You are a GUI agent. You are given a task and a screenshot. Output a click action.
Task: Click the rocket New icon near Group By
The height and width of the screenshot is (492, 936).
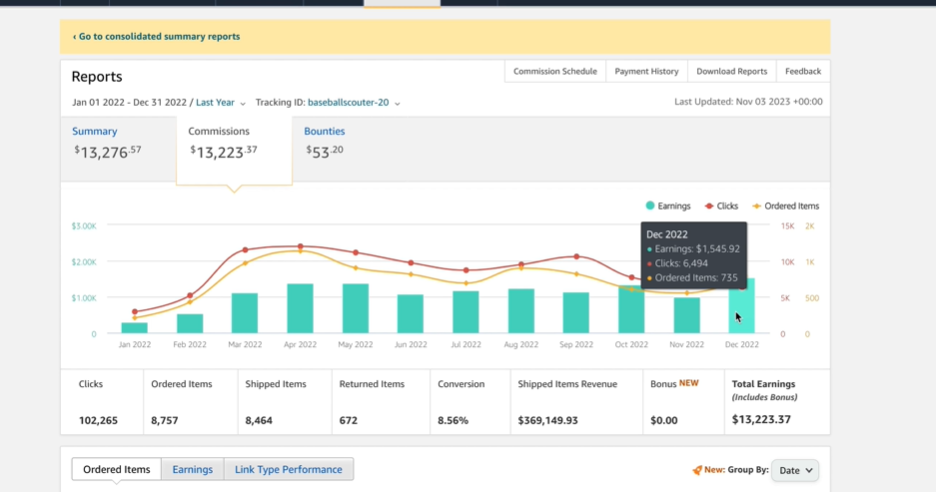tap(697, 471)
